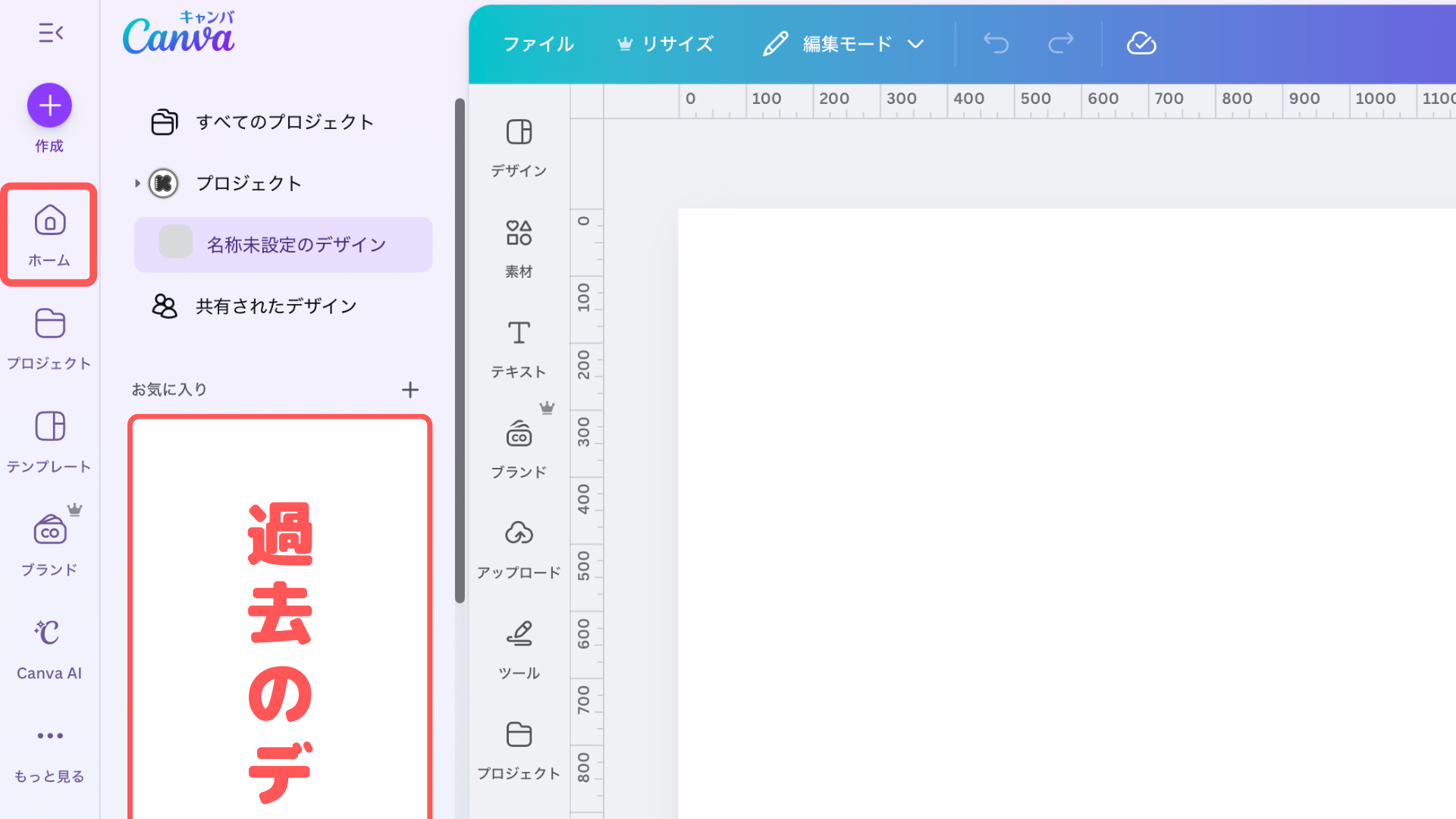
Task: Open プロジェクト panel in editor sidebar
Action: [x=519, y=751]
